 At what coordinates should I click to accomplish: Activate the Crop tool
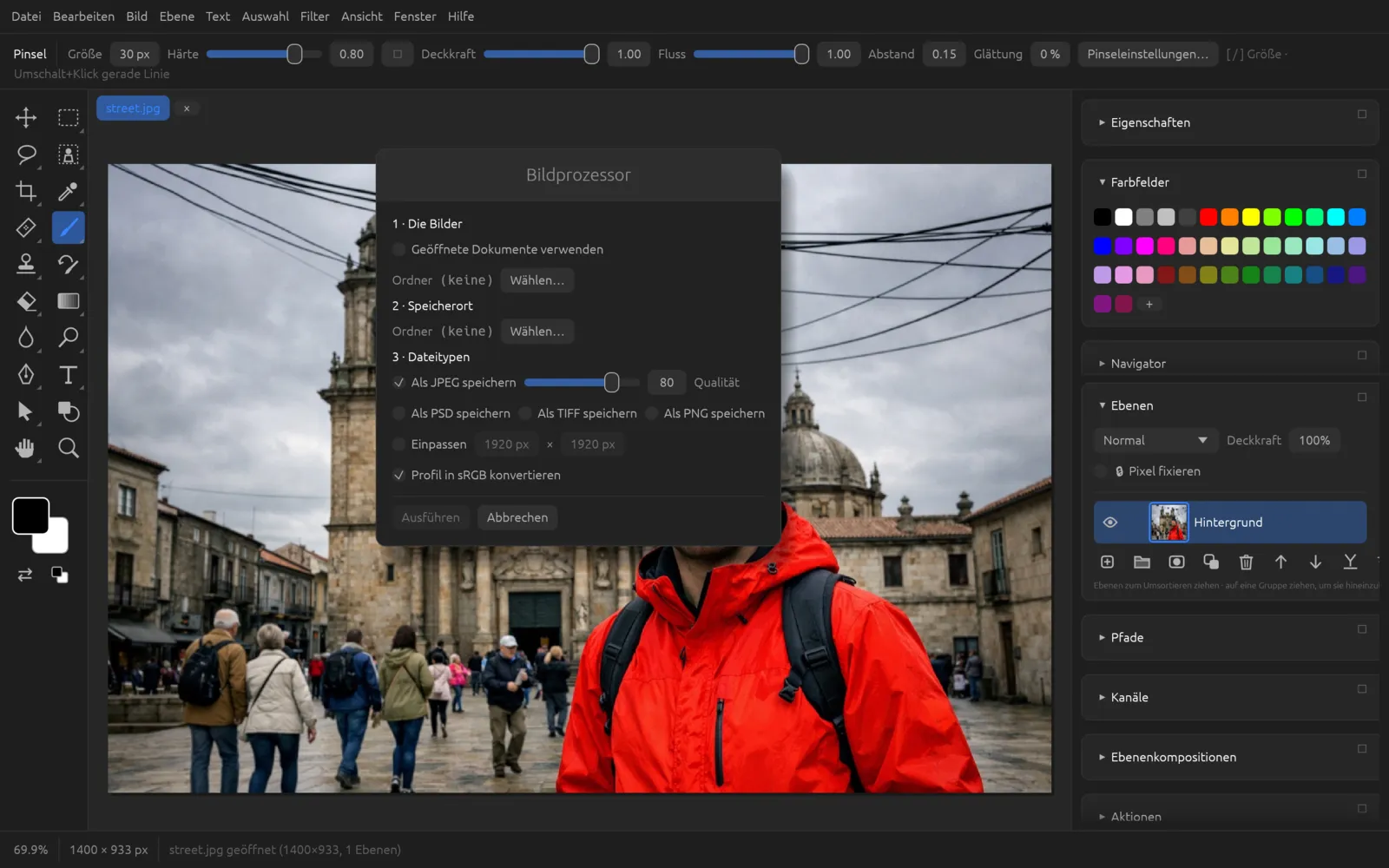[x=26, y=191]
